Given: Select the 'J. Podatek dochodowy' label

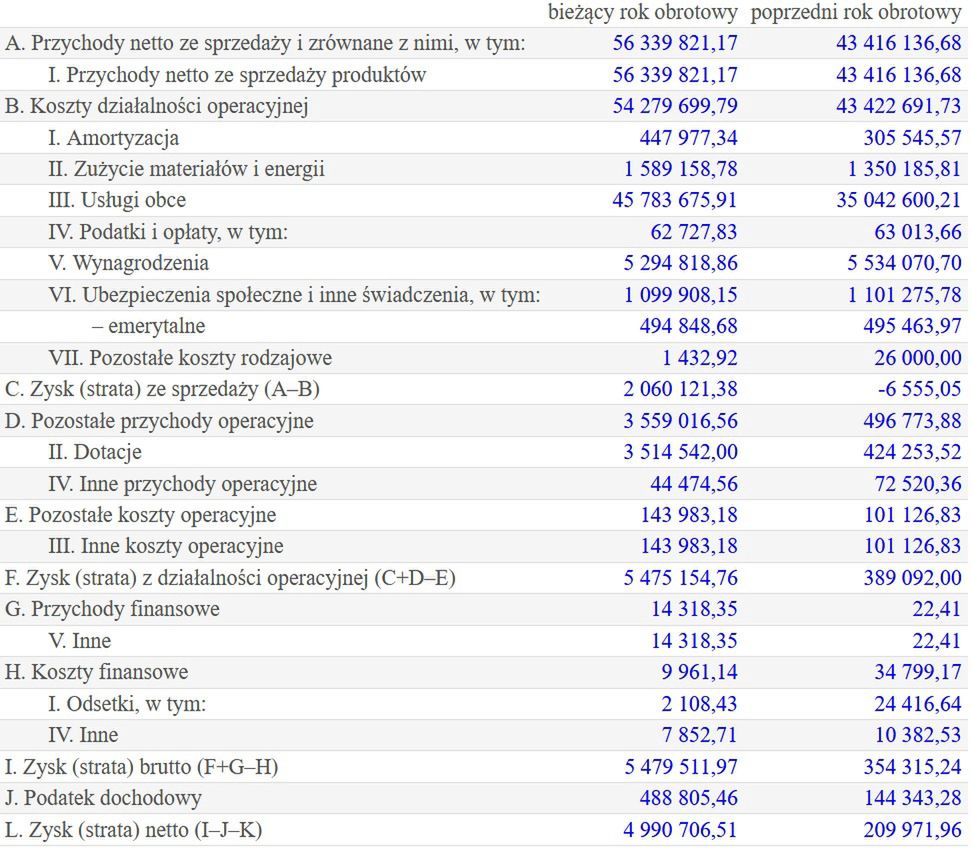Looking at the screenshot, I should click(104, 798).
